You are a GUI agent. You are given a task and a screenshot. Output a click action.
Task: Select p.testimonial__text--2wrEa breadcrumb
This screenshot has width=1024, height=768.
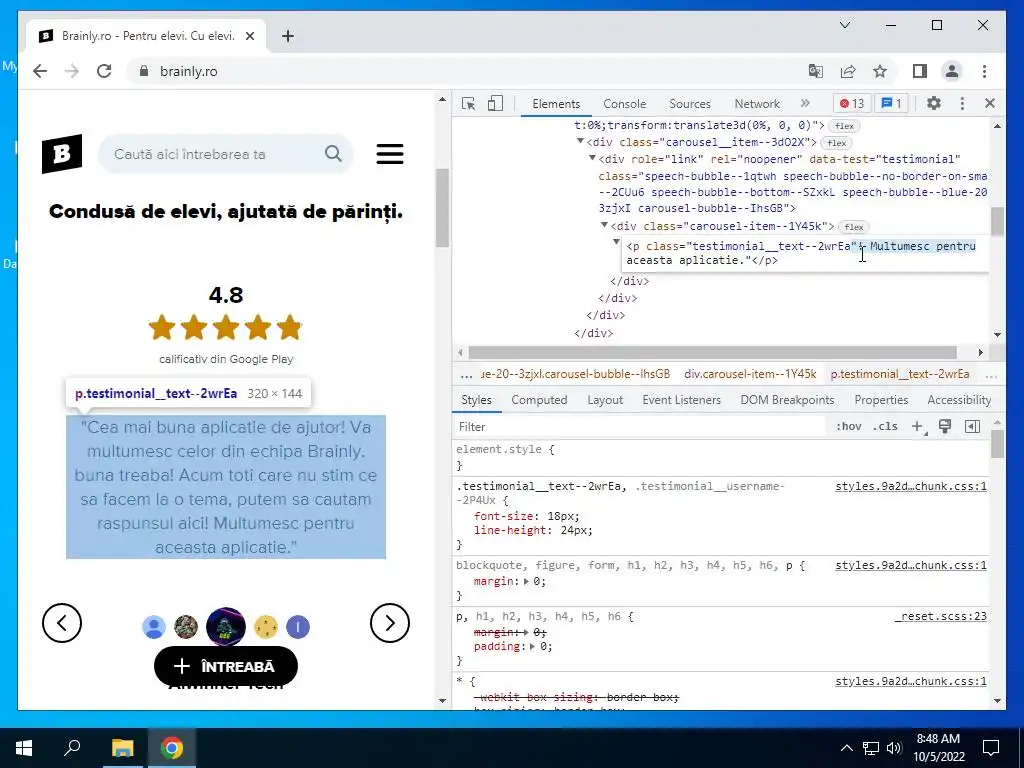tap(900, 374)
